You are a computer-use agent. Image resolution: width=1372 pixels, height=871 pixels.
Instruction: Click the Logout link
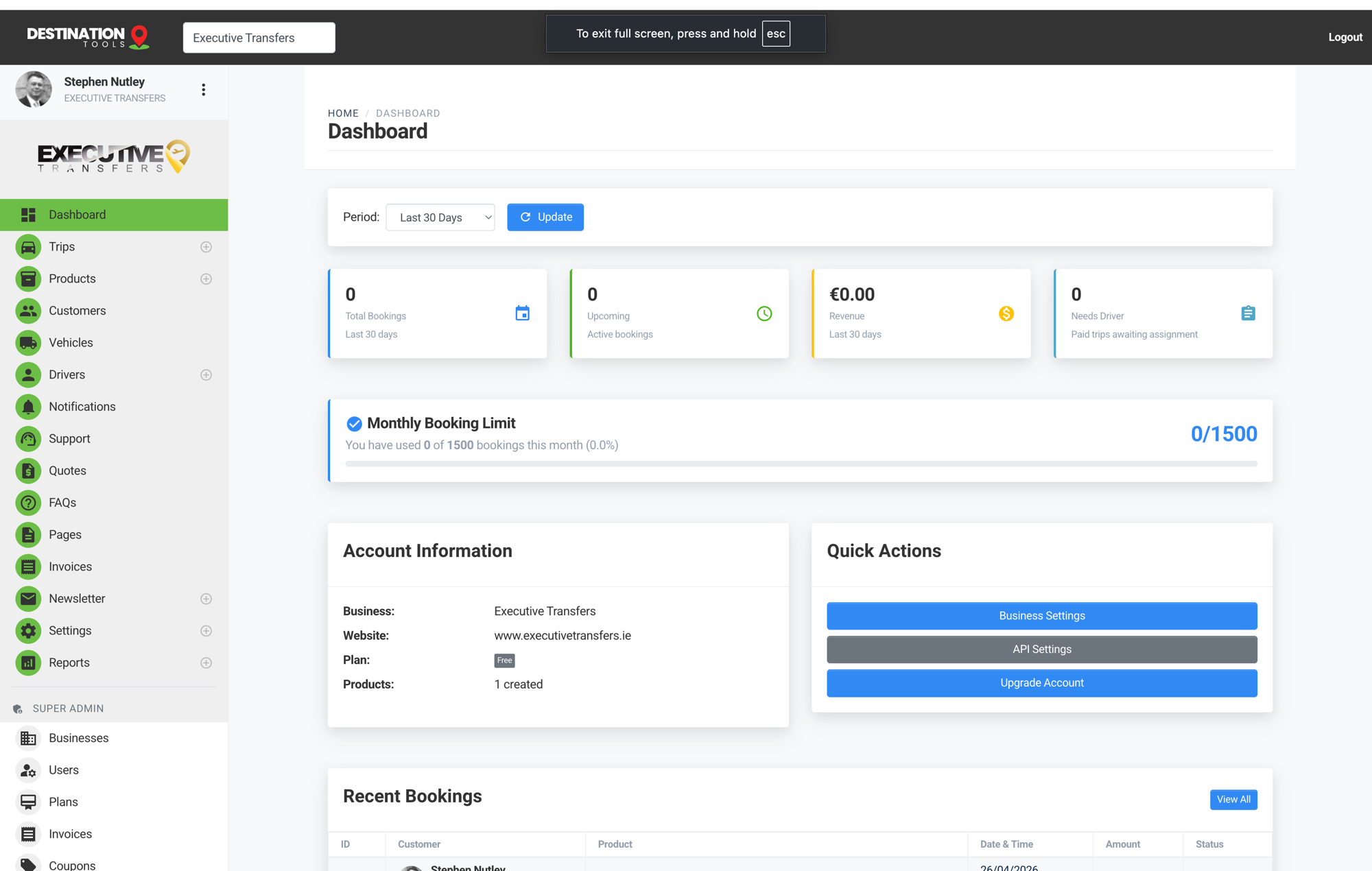tap(1345, 37)
